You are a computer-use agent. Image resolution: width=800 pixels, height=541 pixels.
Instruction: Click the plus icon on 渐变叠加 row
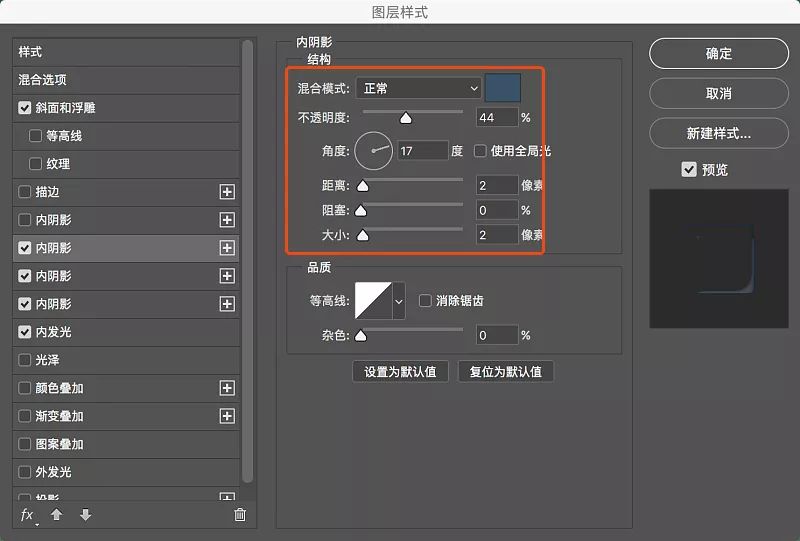click(227, 416)
